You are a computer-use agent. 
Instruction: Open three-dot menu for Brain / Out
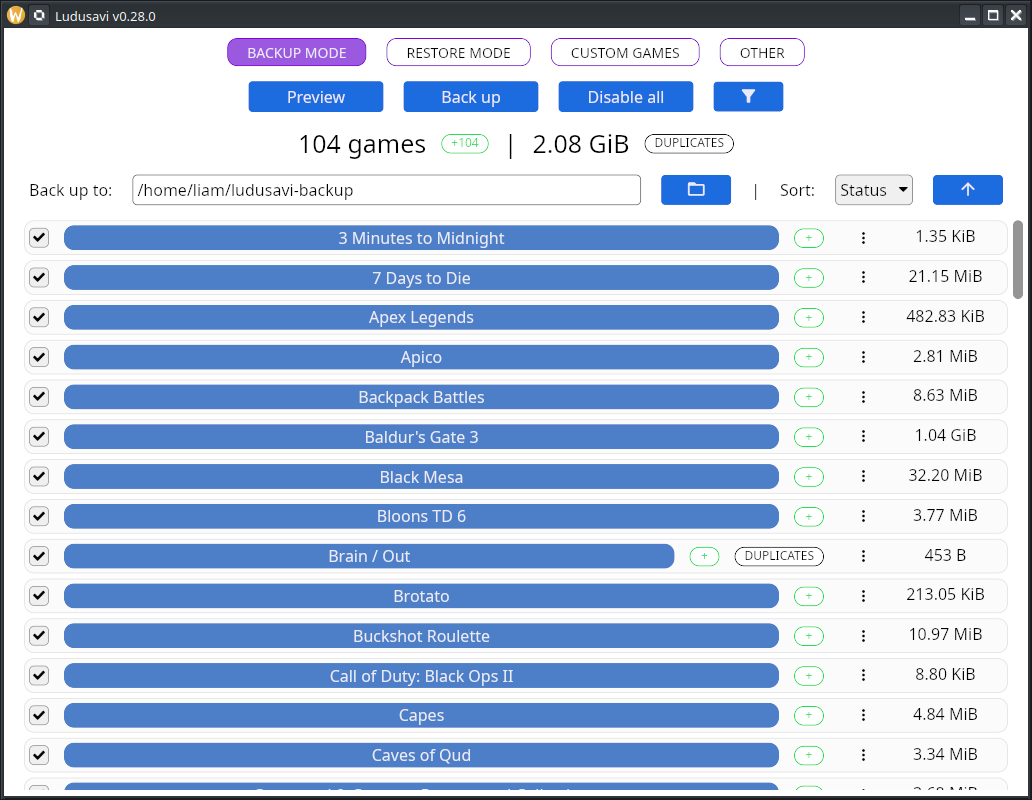click(x=863, y=557)
